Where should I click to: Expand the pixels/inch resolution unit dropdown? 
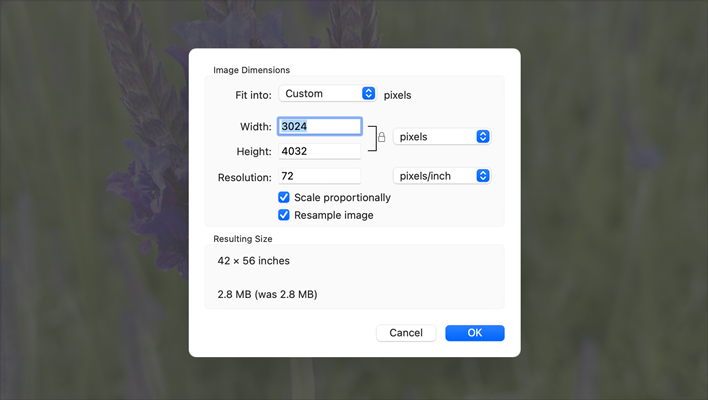(441, 176)
